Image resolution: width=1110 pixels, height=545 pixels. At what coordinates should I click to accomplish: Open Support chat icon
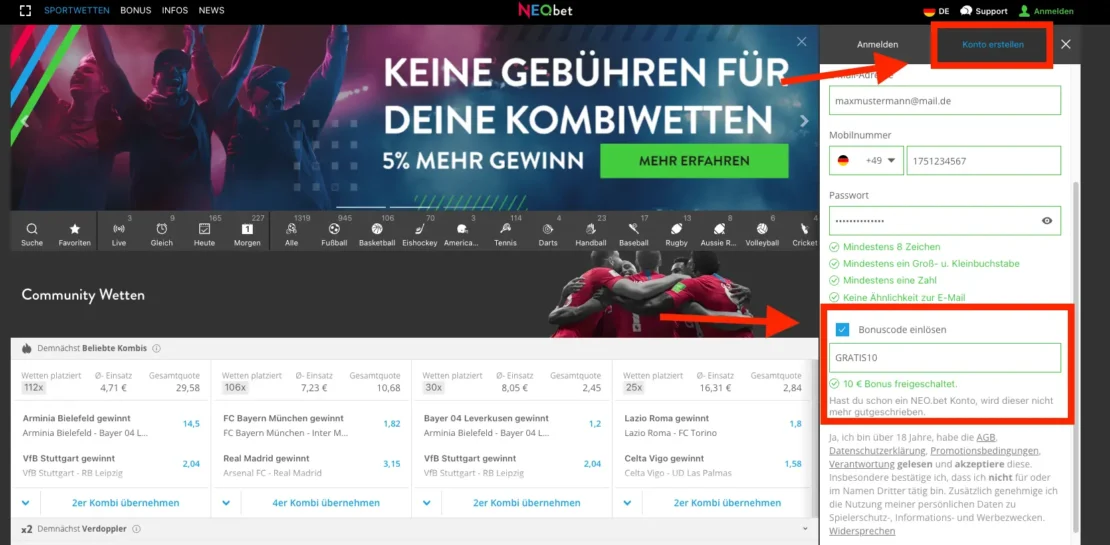tap(966, 11)
